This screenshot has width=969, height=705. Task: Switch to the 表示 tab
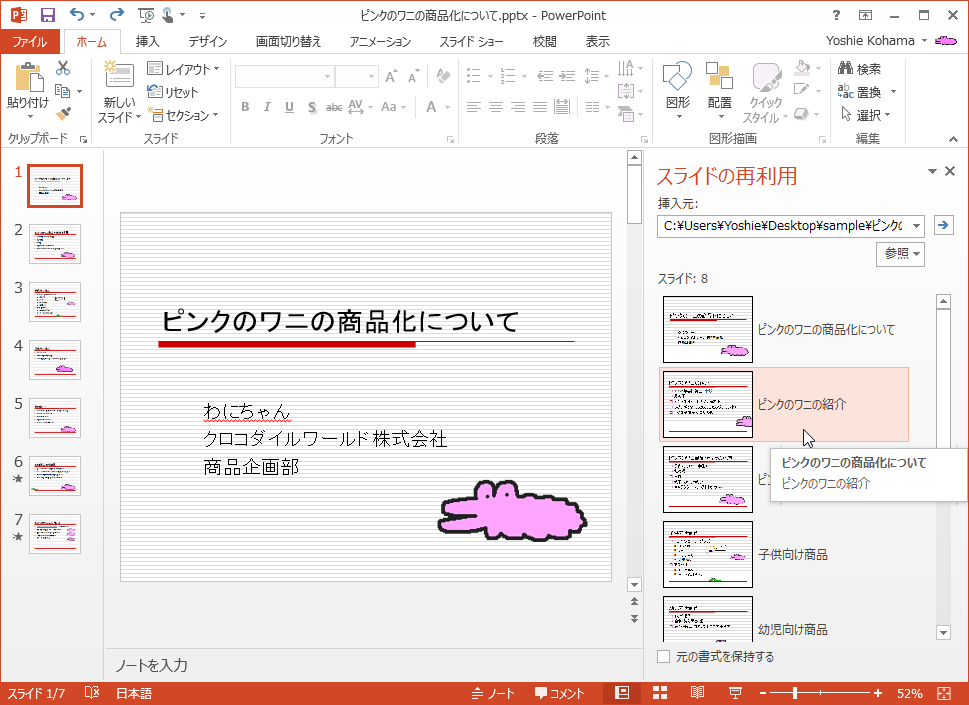point(598,41)
